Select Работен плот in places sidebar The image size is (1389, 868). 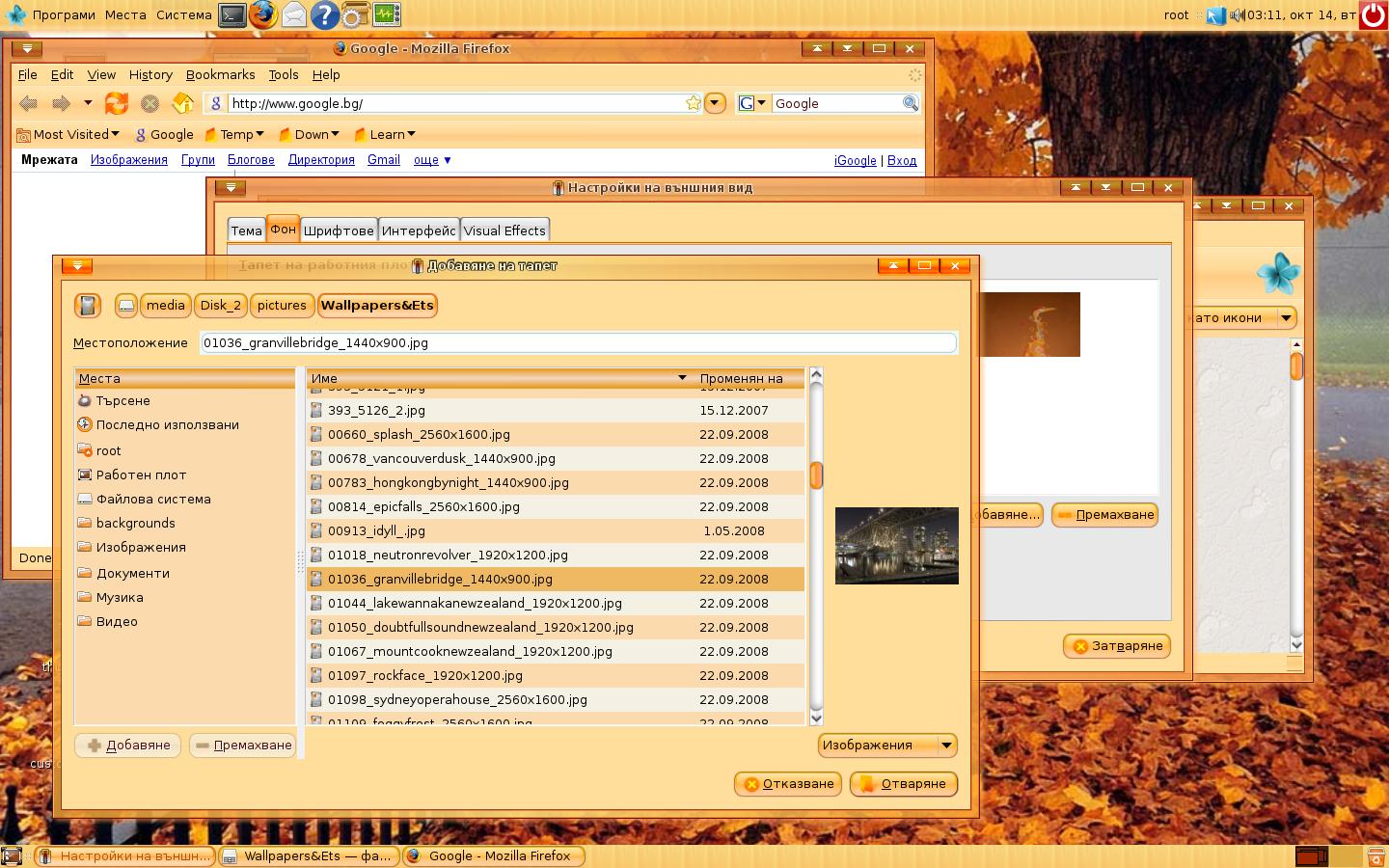185,475
